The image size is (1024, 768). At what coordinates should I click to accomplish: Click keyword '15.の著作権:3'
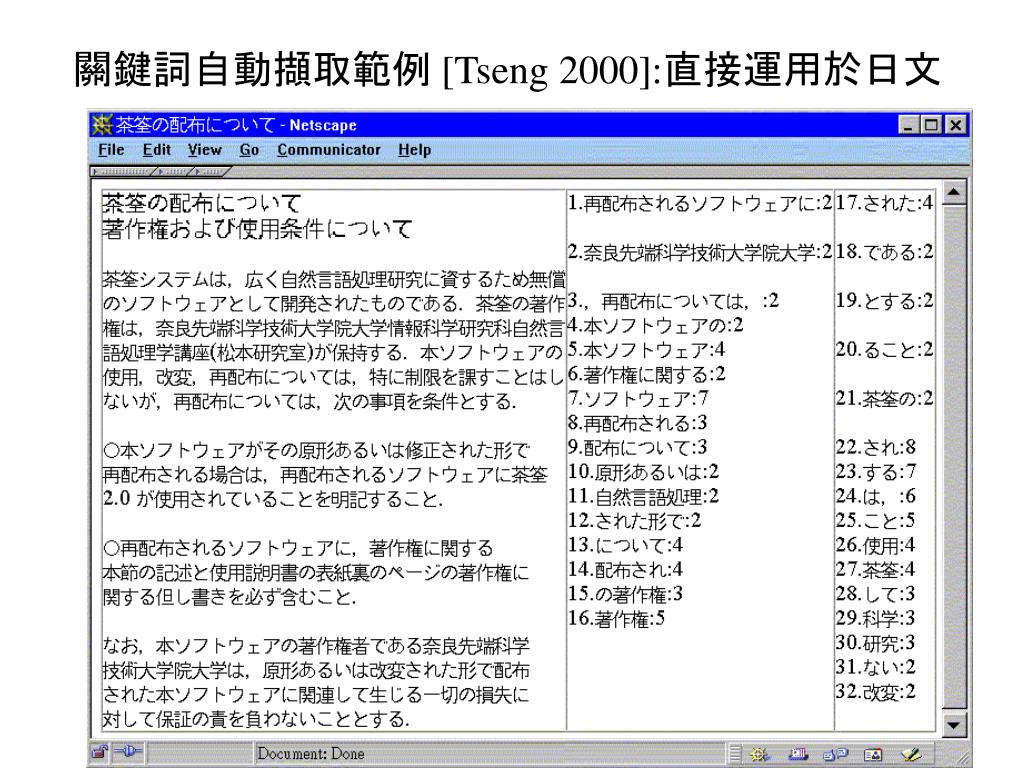(625, 594)
